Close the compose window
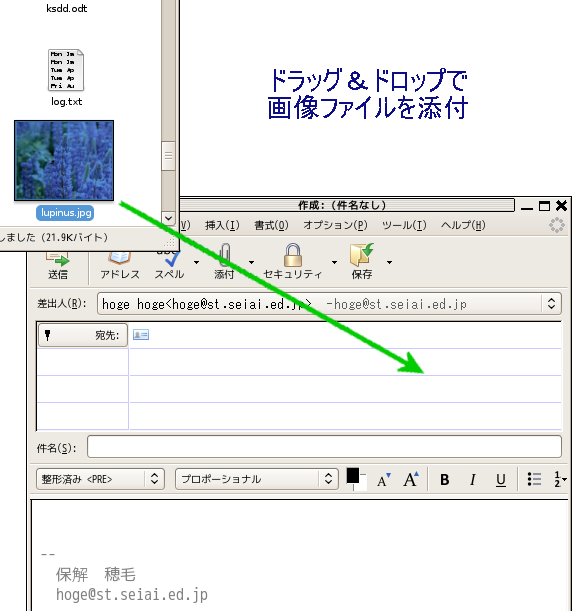572x611 pixels. point(561,206)
